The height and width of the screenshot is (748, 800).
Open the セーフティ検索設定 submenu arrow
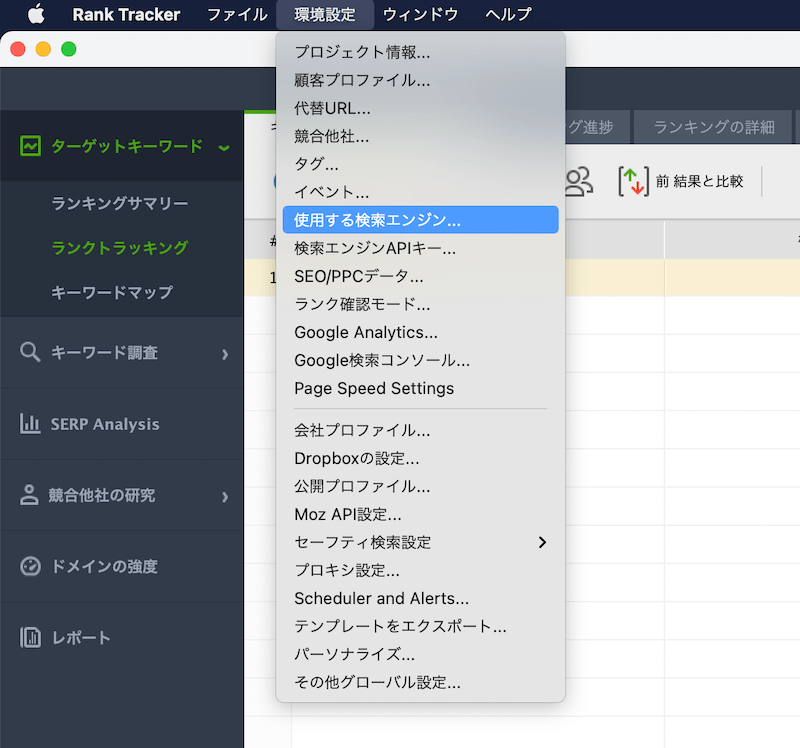pos(542,542)
